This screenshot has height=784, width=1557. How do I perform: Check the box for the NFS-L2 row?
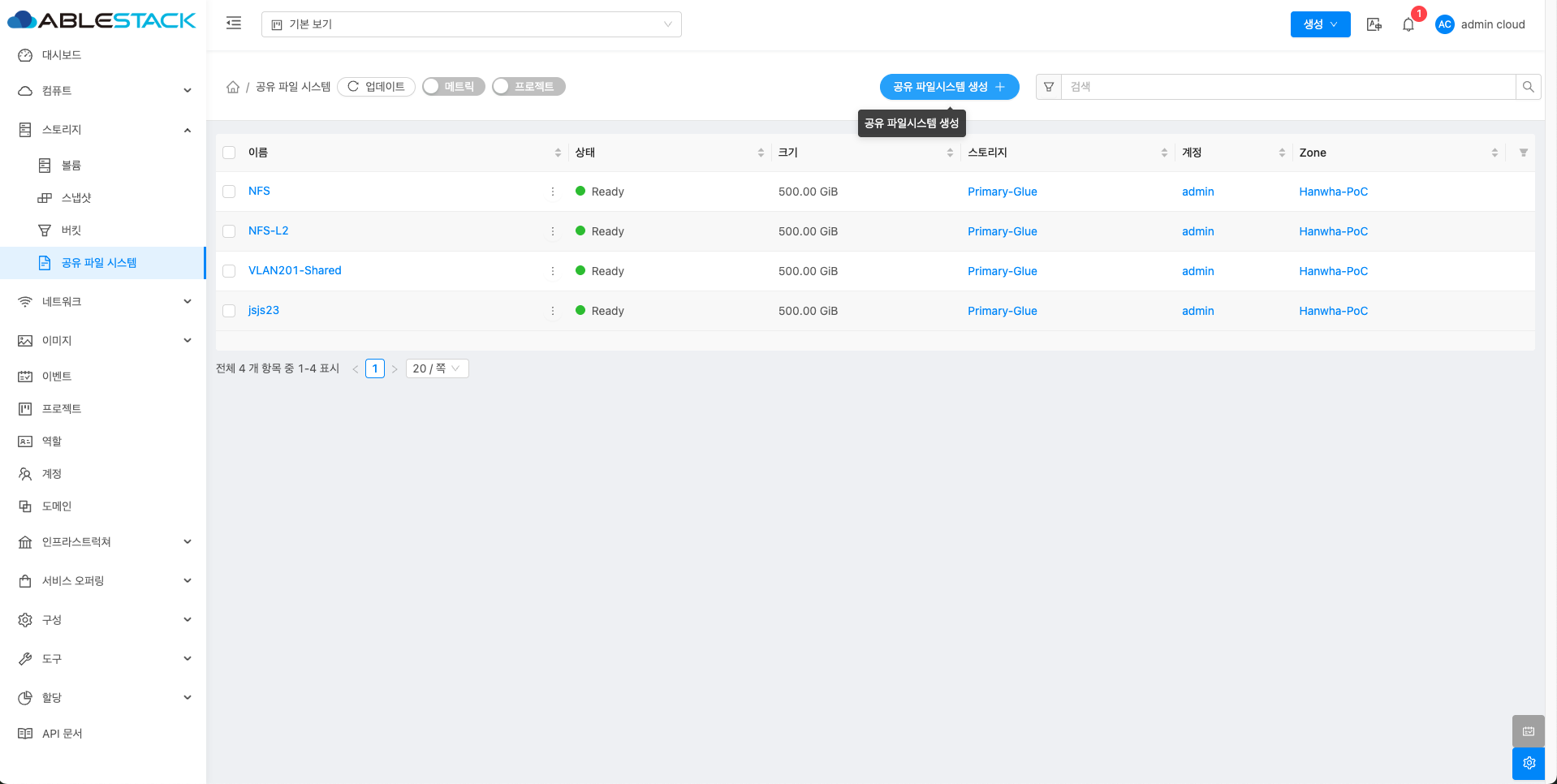coord(229,231)
